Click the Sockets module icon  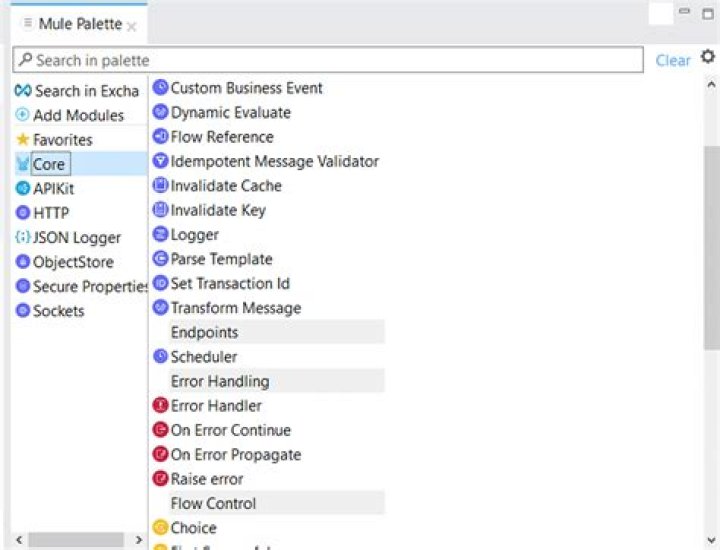click(22, 310)
